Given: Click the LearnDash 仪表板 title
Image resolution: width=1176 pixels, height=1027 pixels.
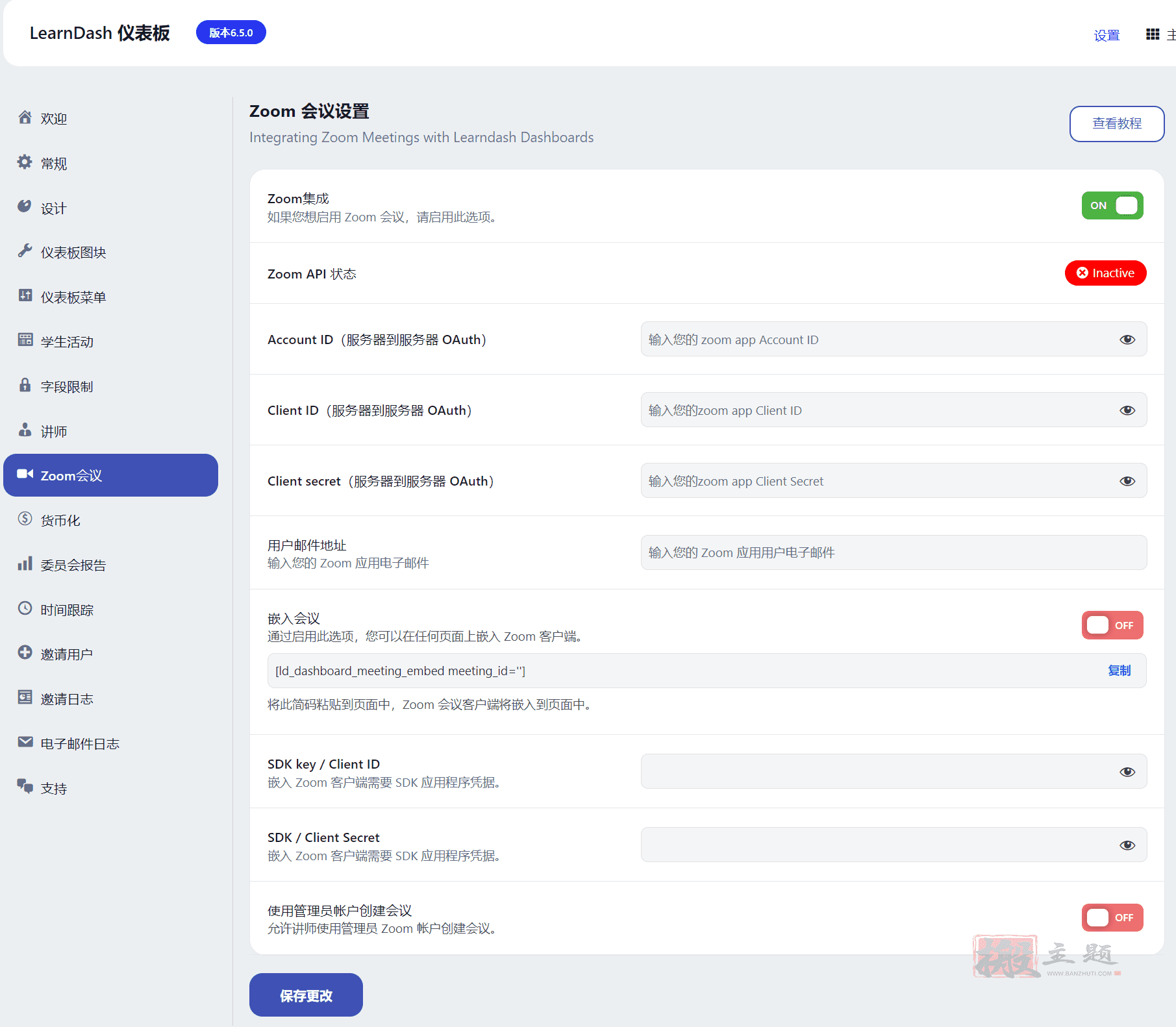Looking at the screenshot, I should [x=100, y=33].
